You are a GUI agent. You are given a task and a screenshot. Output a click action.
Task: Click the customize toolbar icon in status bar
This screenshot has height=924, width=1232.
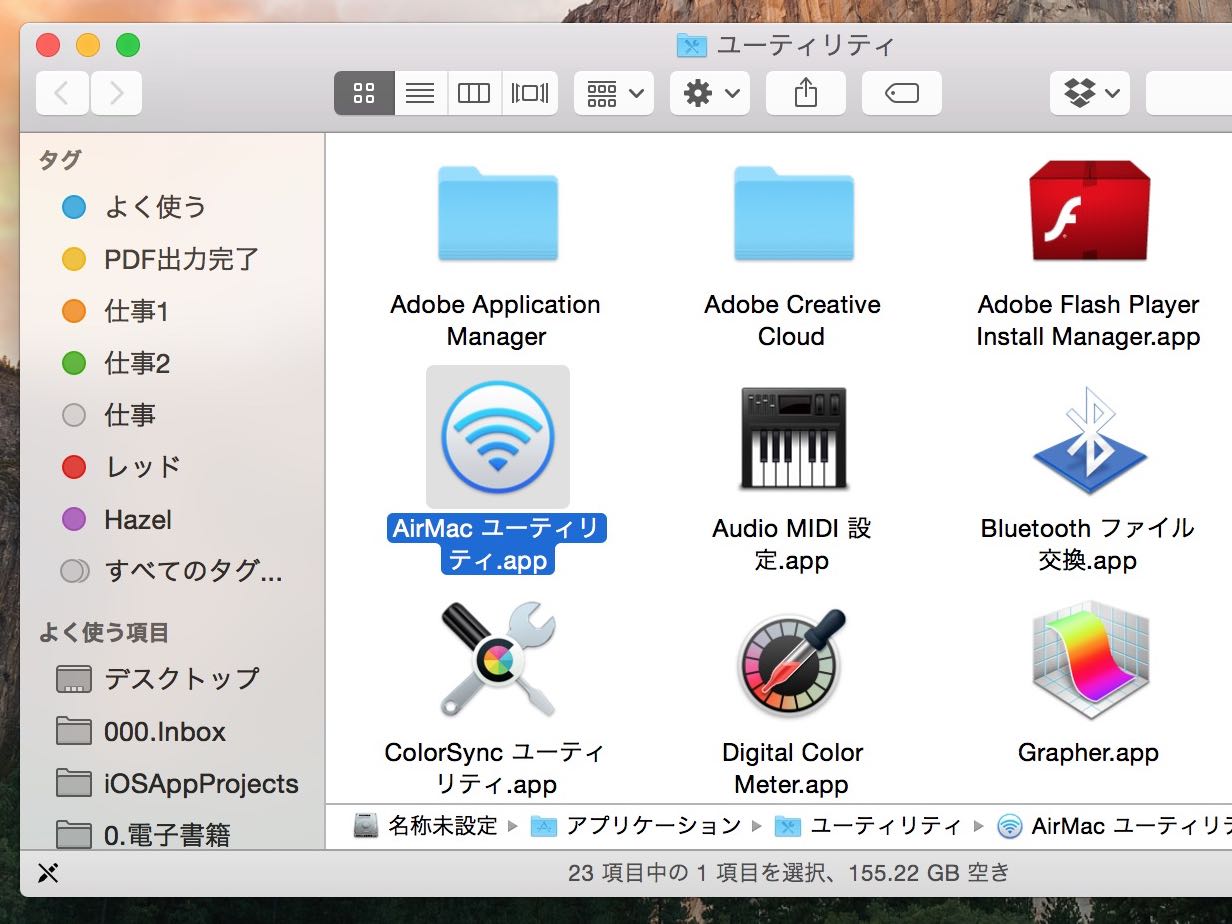pyautogui.click(x=48, y=873)
